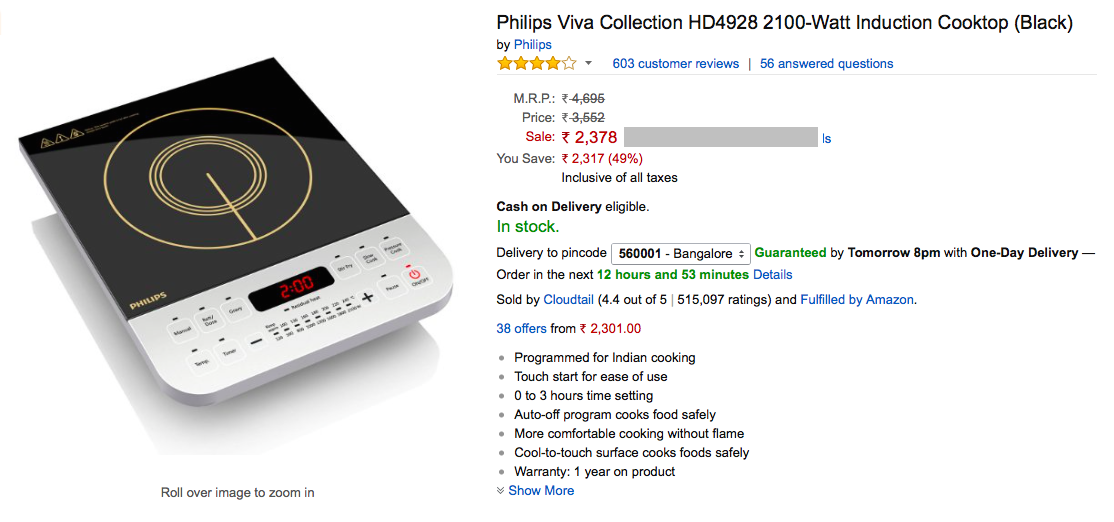
Task: Click the gold Philips logo on the cooktop
Action: (148, 302)
